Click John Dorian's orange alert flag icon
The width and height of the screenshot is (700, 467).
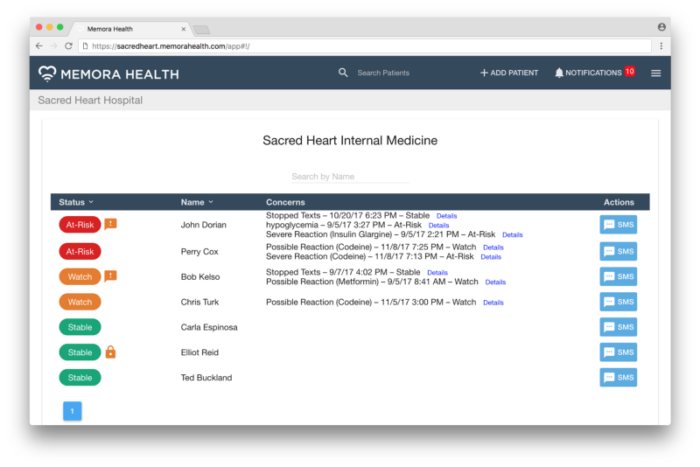click(111, 224)
